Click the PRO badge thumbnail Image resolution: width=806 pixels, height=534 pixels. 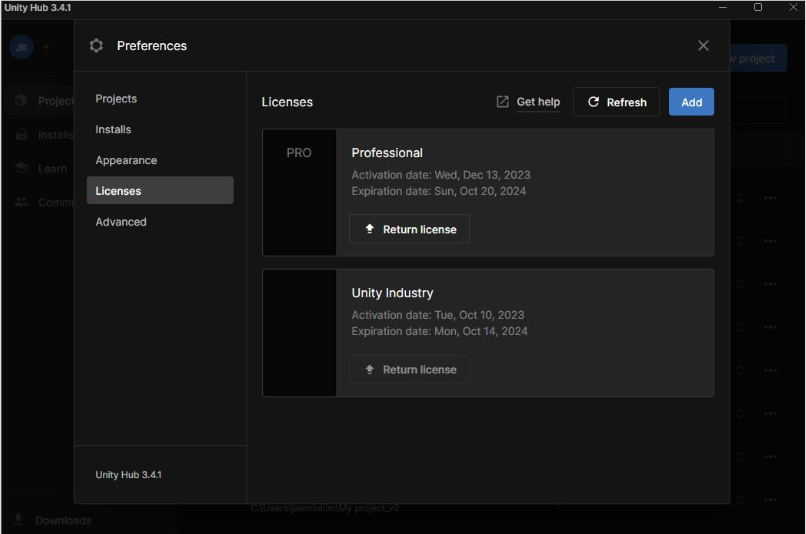(x=299, y=154)
